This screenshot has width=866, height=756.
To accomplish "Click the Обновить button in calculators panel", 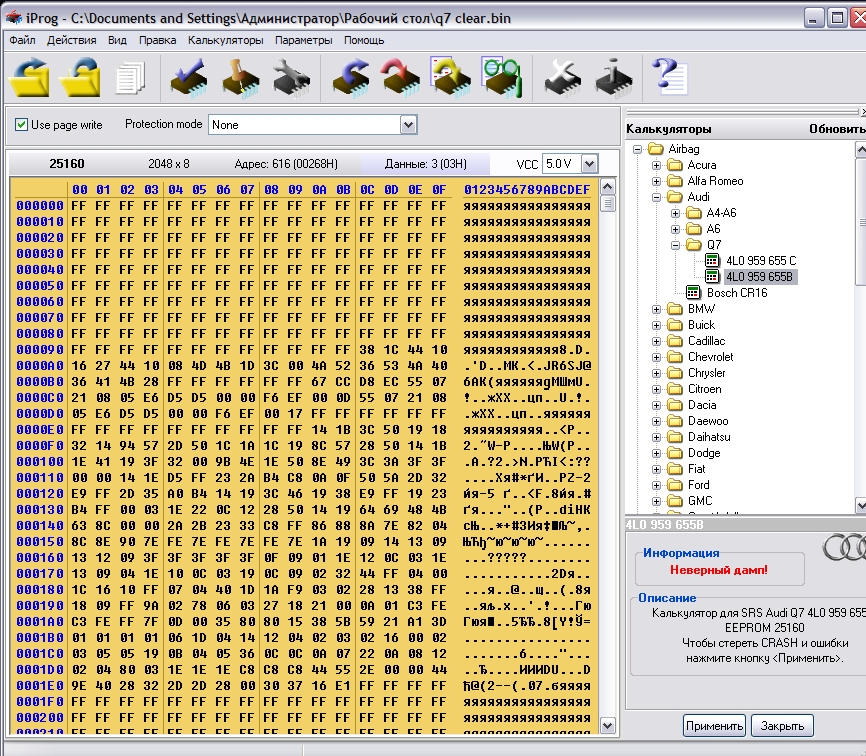I will (x=837, y=129).
